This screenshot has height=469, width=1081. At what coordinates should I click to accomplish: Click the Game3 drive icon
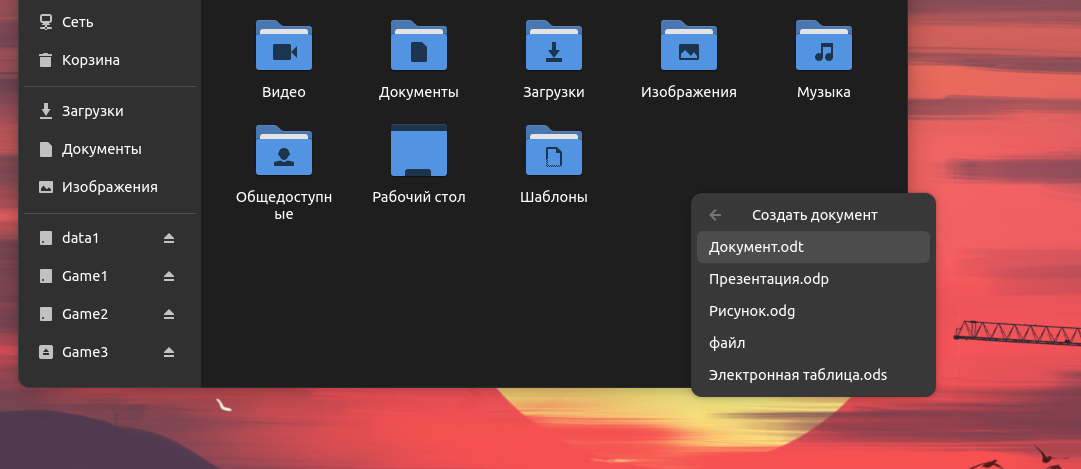[x=46, y=352]
